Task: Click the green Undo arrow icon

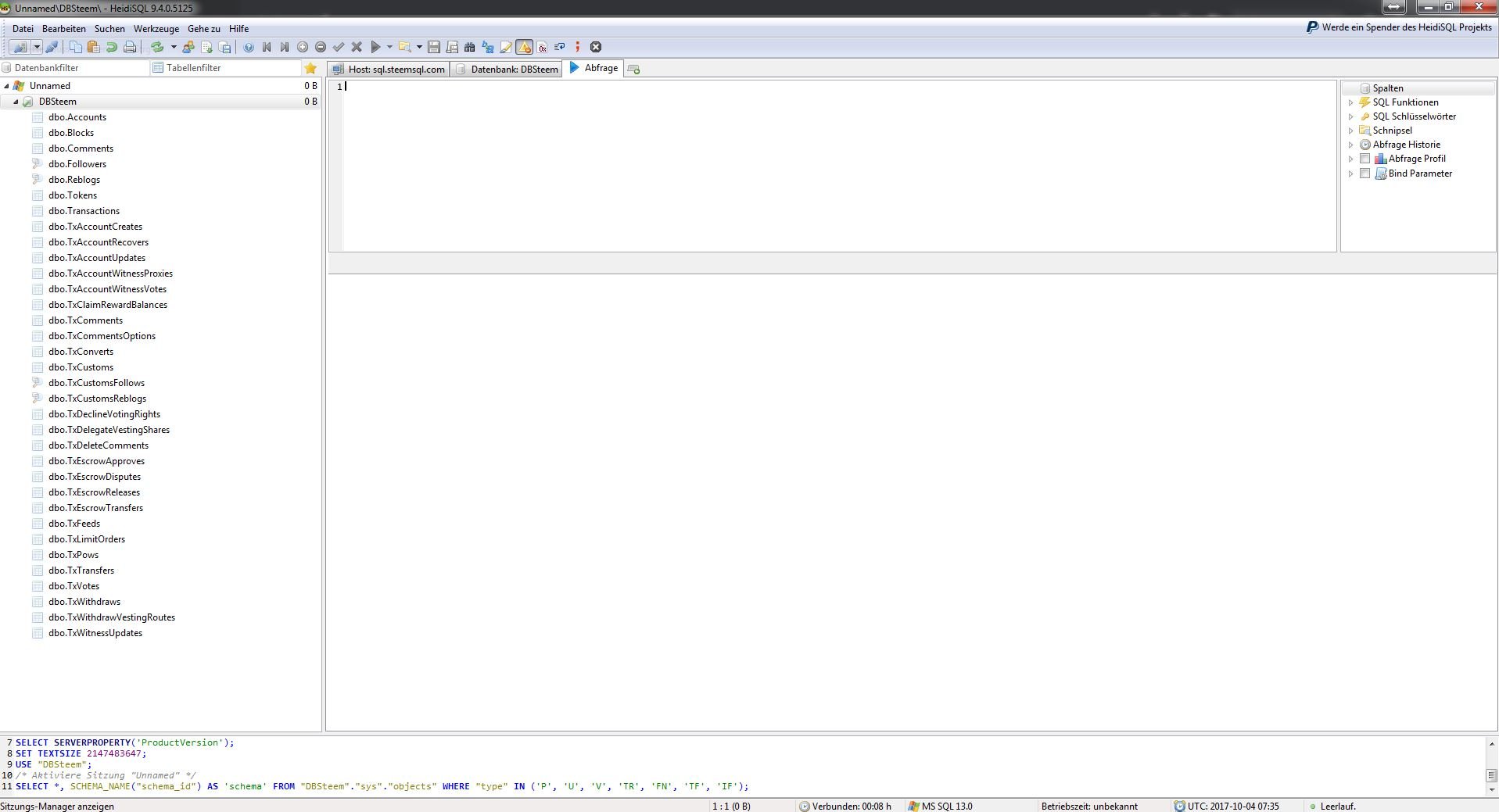Action: tap(111, 47)
